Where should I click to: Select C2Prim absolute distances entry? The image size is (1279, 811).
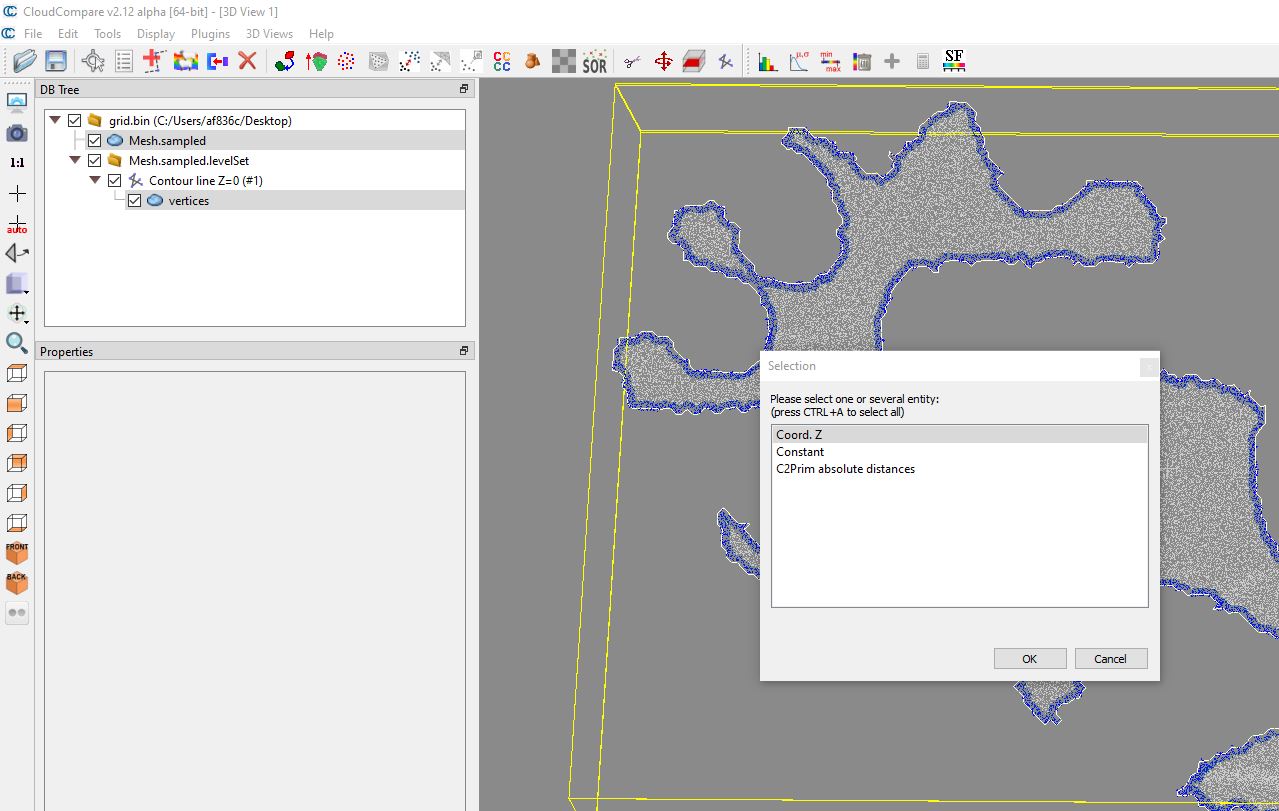click(845, 469)
